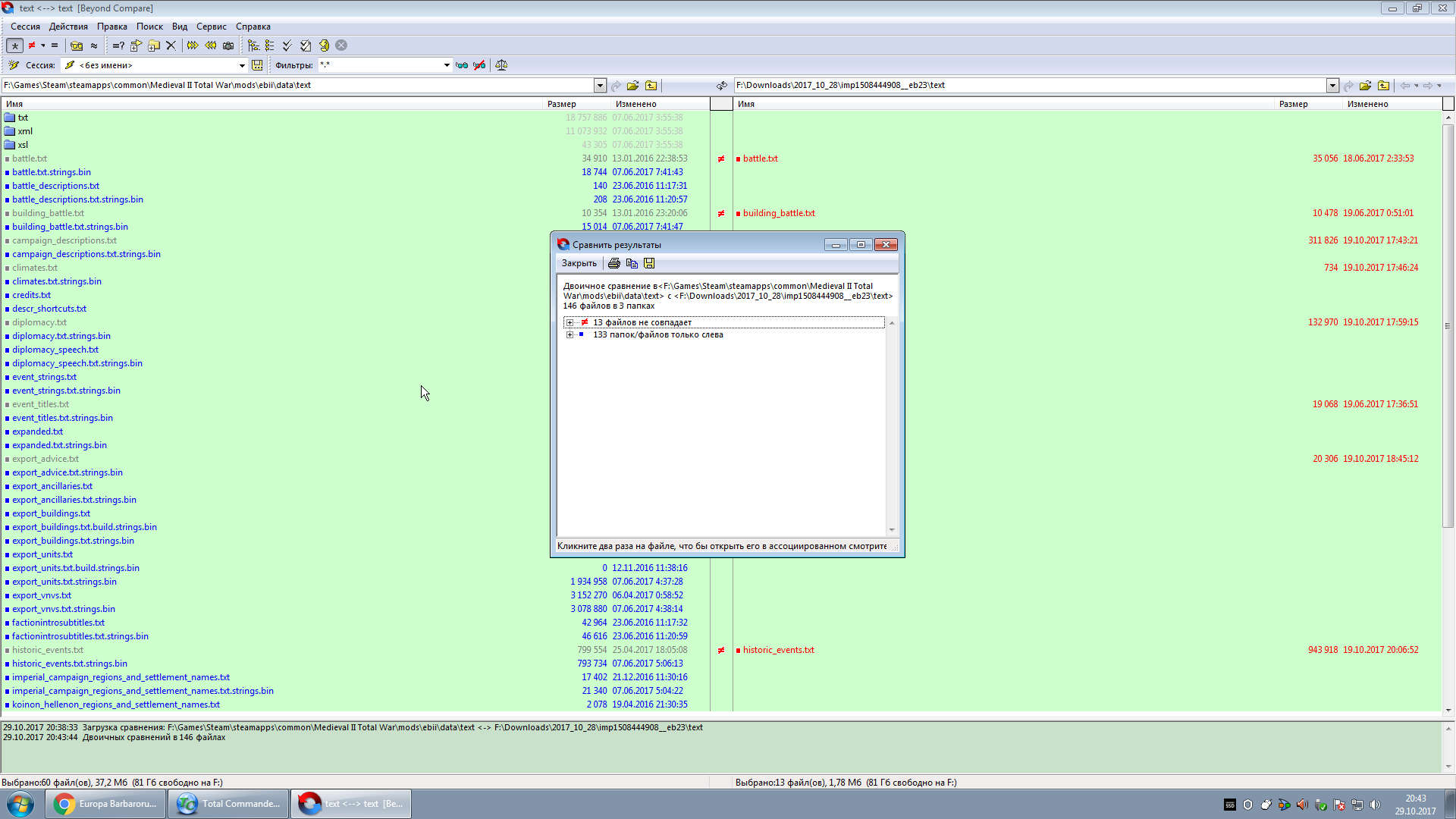Image resolution: width=1456 pixels, height=819 pixels.
Task: Toggle the show-same (equals sign) filter
Action: [55, 45]
